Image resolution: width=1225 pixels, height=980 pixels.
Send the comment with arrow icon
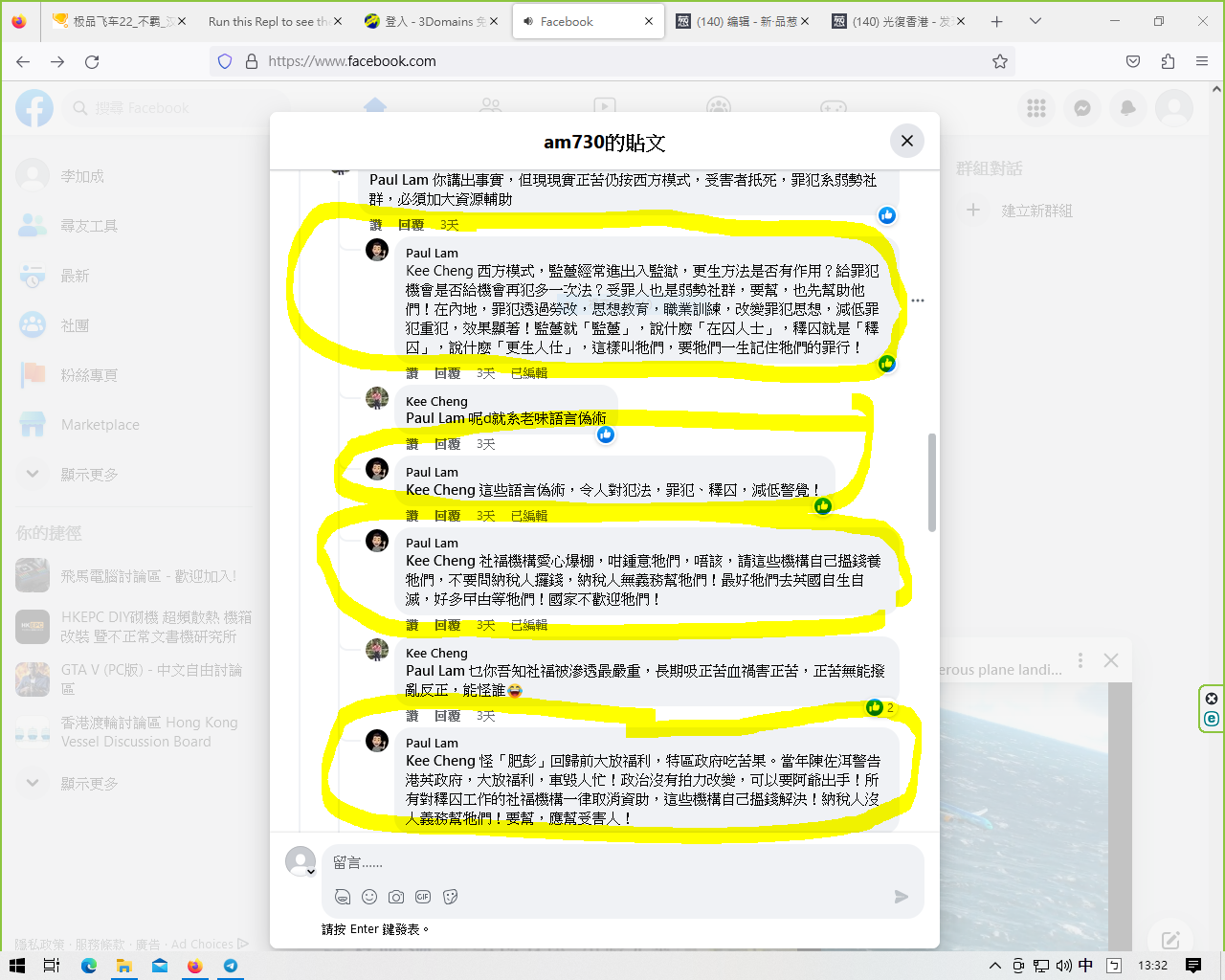[x=901, y=897]
